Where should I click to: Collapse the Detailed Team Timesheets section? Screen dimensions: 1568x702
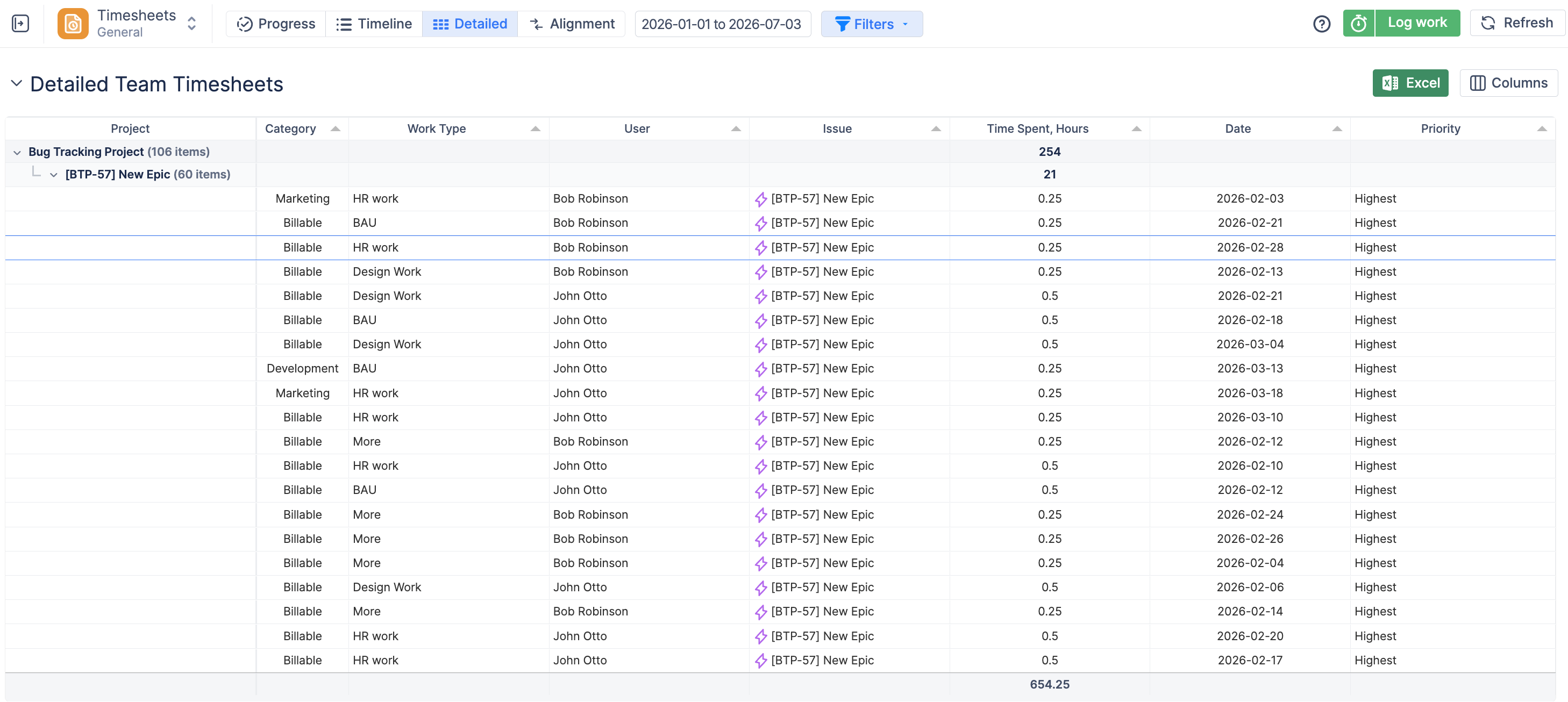point(17,83)
